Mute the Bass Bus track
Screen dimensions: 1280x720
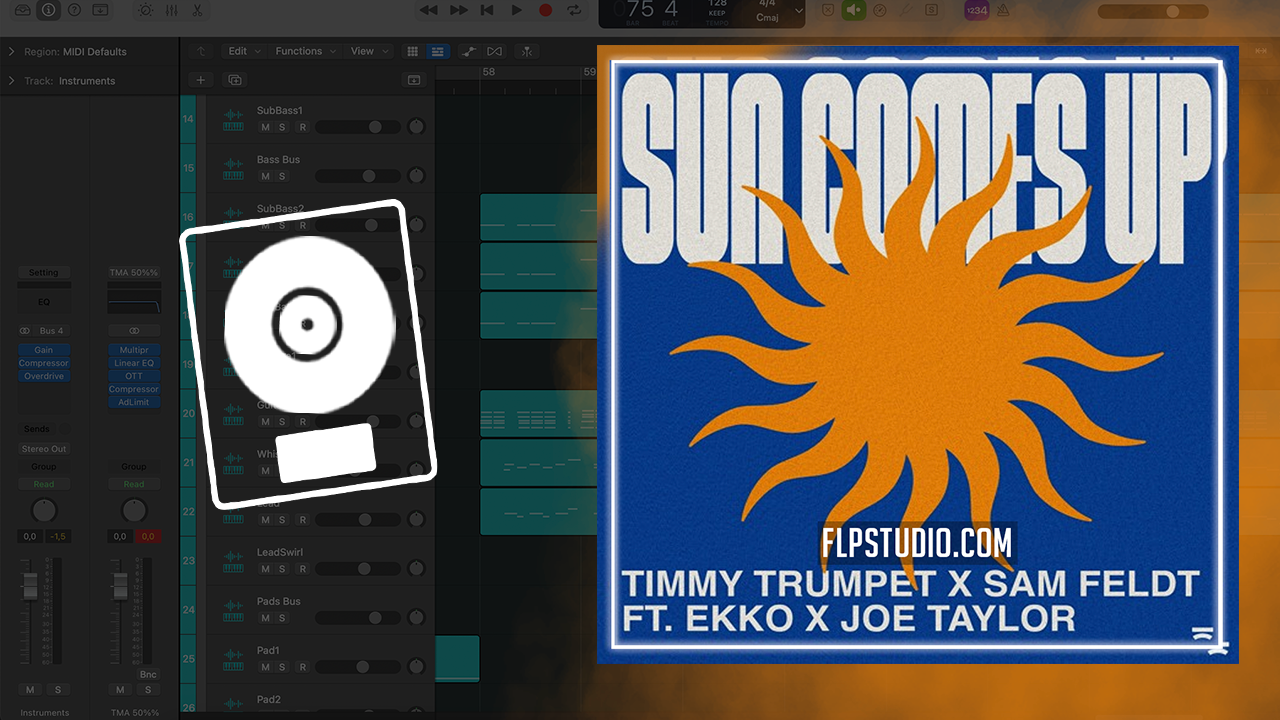coord(265,176)
